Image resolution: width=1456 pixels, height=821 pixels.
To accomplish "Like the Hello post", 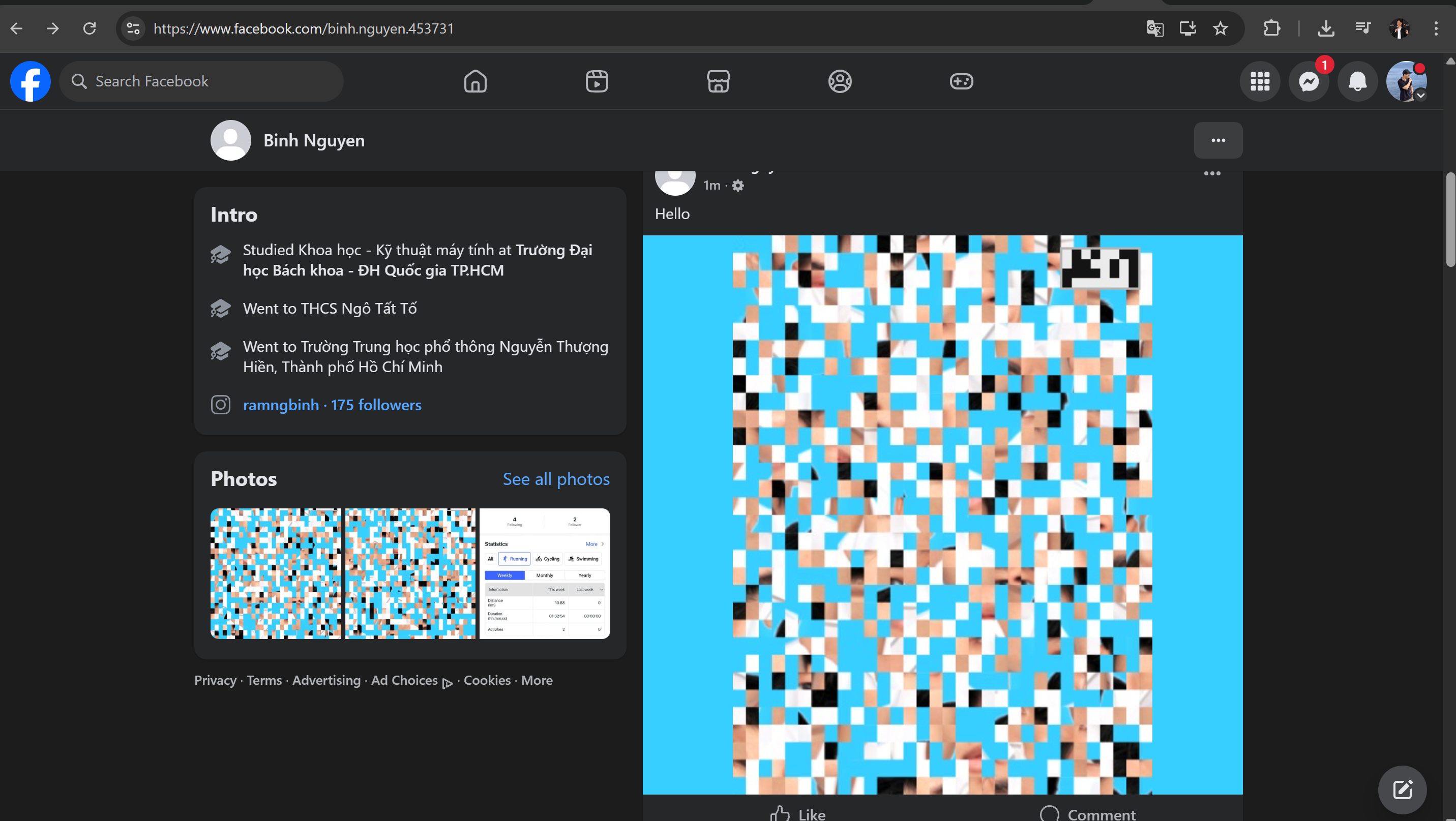I will (797, 814).
